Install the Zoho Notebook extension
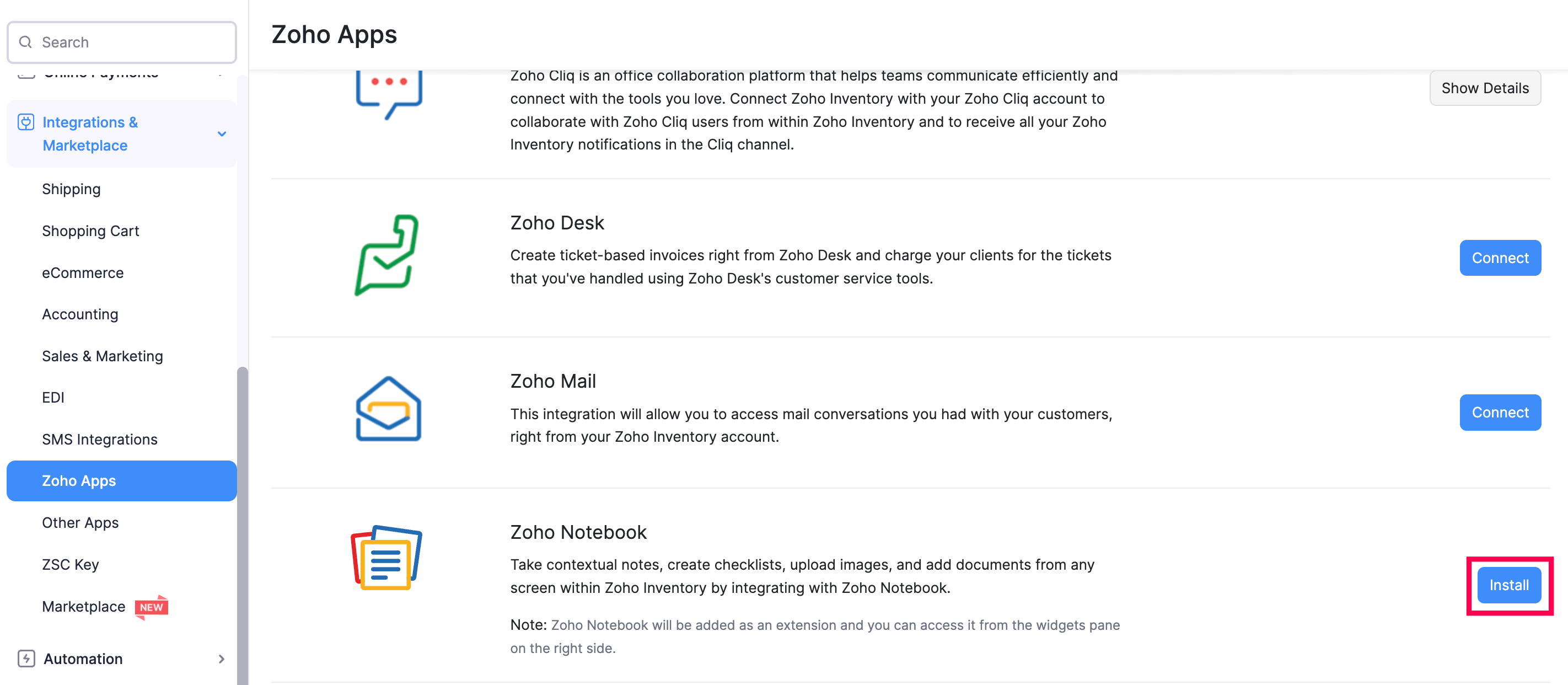The height and width of the screenshot is (685, 1568). 1508,584
